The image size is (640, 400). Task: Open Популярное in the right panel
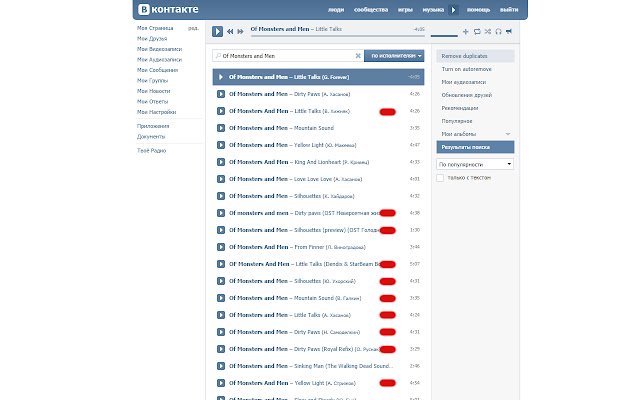tap(457, 121)
